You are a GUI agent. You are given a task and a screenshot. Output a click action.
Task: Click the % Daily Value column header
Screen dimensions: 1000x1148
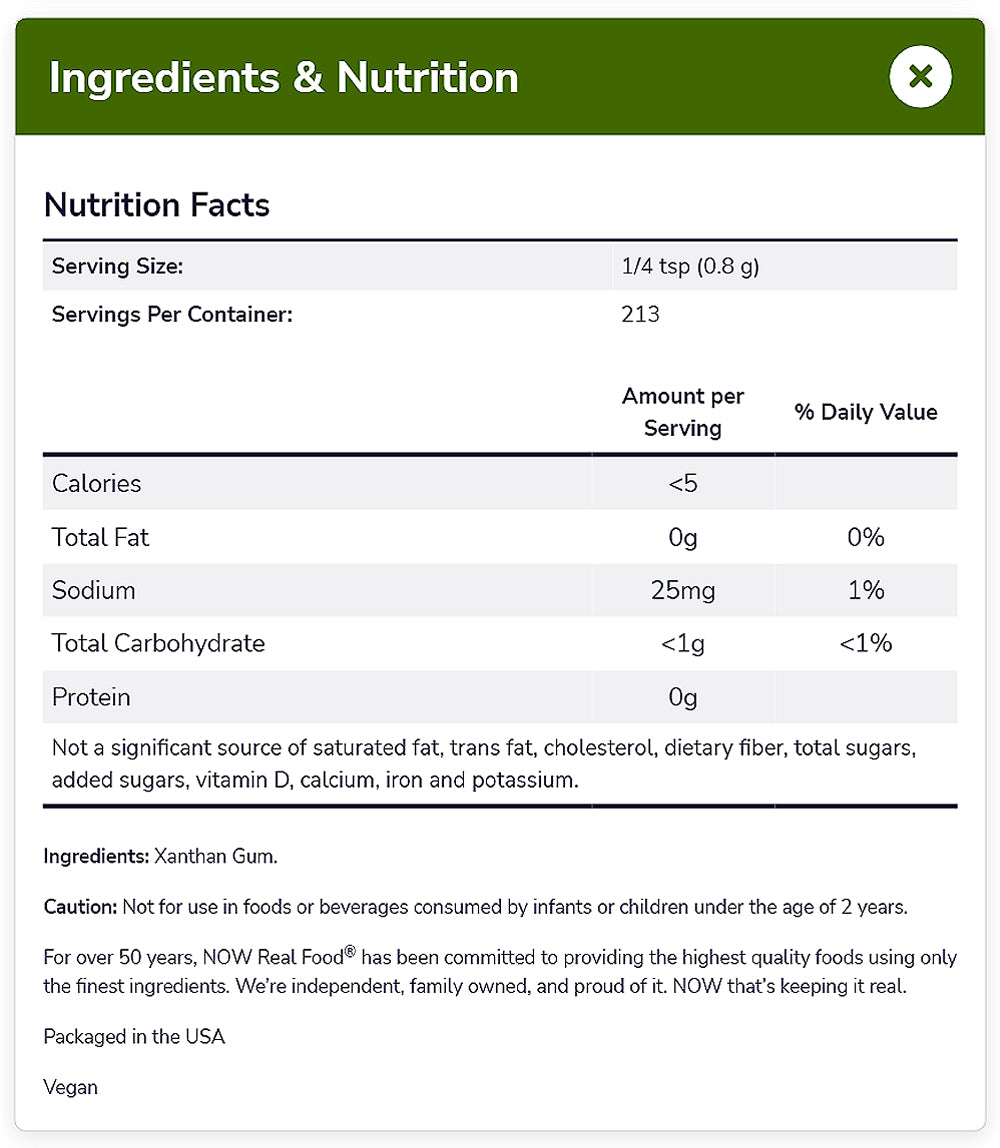click(866, 412)
